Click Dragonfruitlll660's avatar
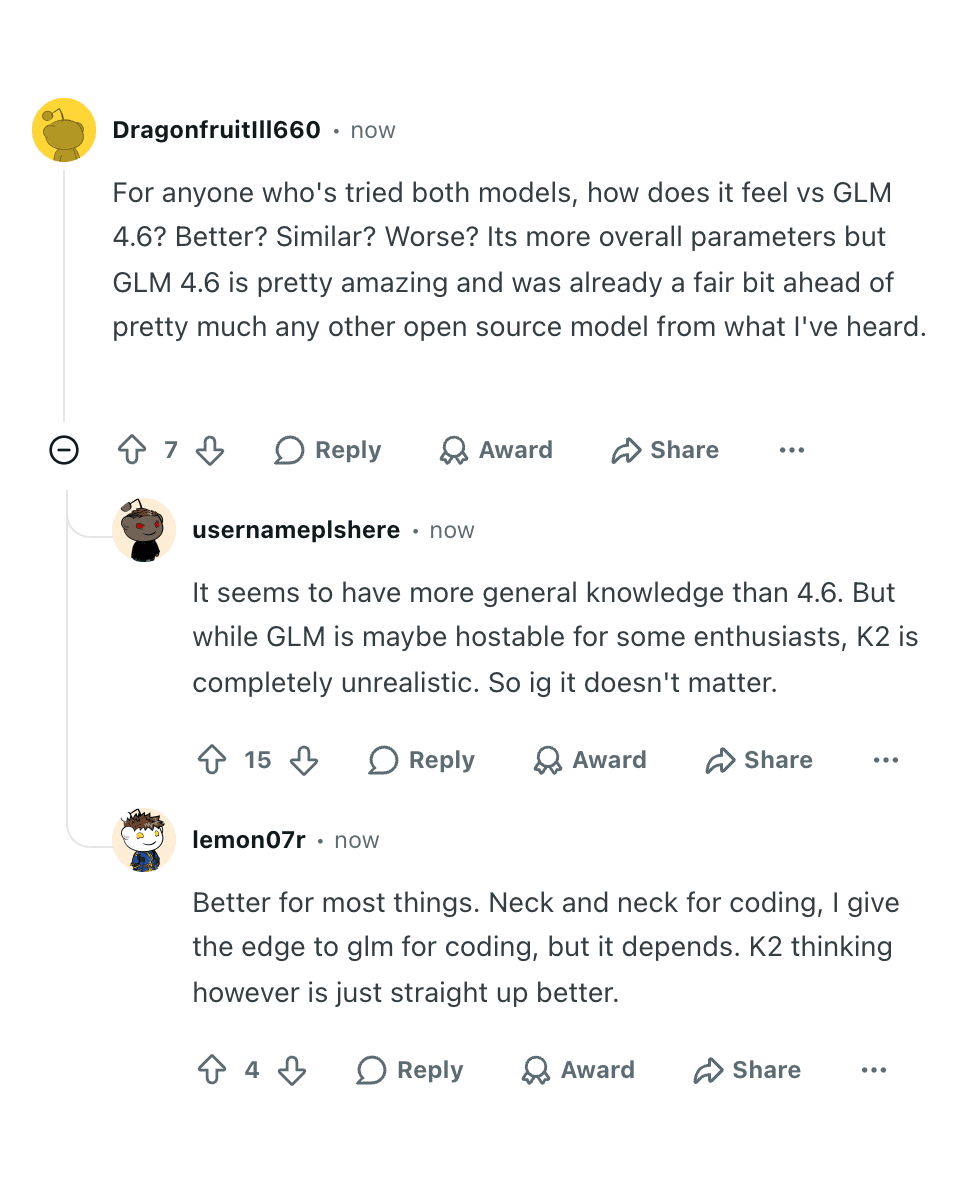The height and width of the screenshot is (1200, 960). click(64, 130)
